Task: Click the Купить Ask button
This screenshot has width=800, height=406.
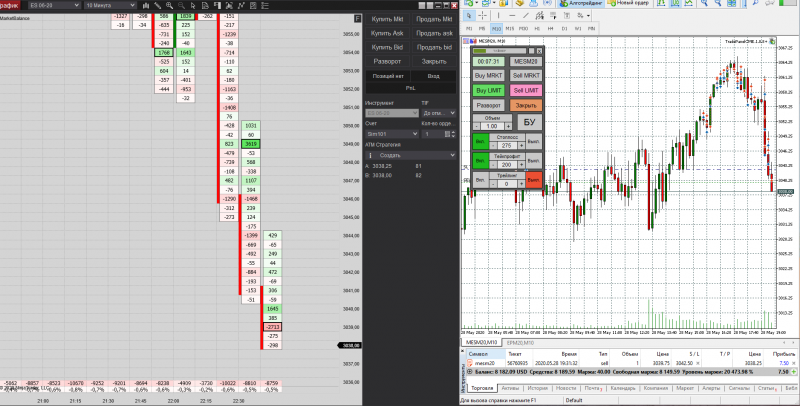Action: [387, 33]
